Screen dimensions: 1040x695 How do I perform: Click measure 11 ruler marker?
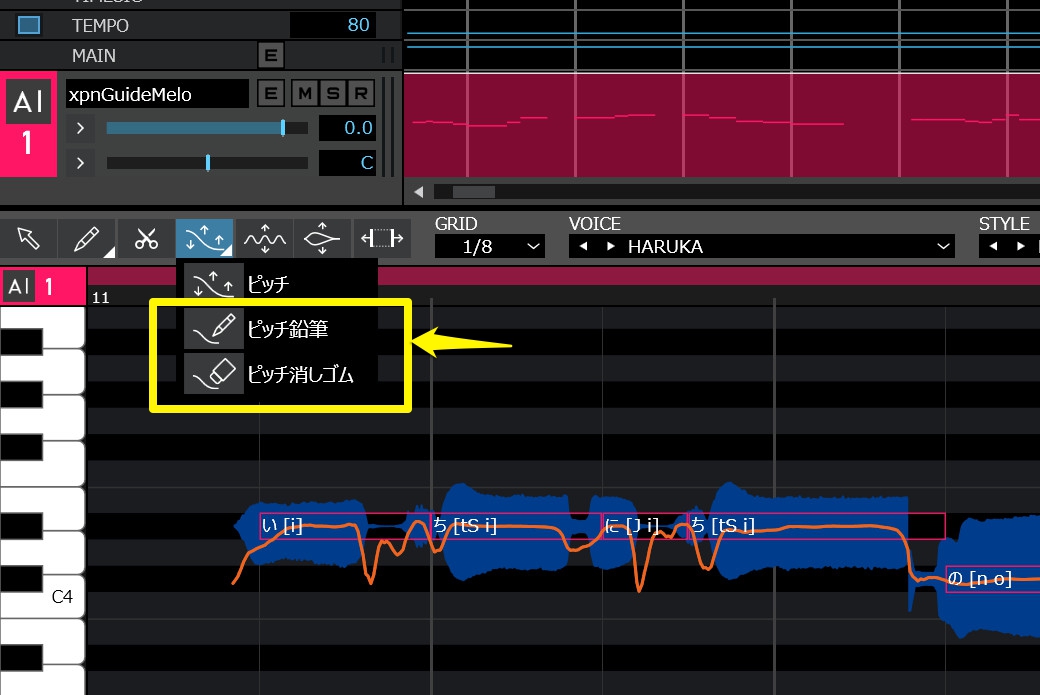coord(101,298)
